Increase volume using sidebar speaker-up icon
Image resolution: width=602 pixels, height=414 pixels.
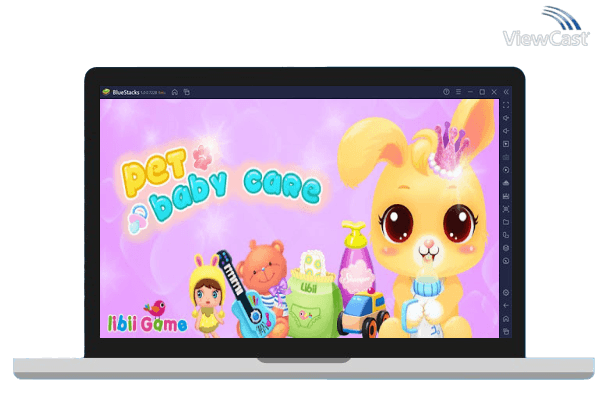(x=506, y=118)
